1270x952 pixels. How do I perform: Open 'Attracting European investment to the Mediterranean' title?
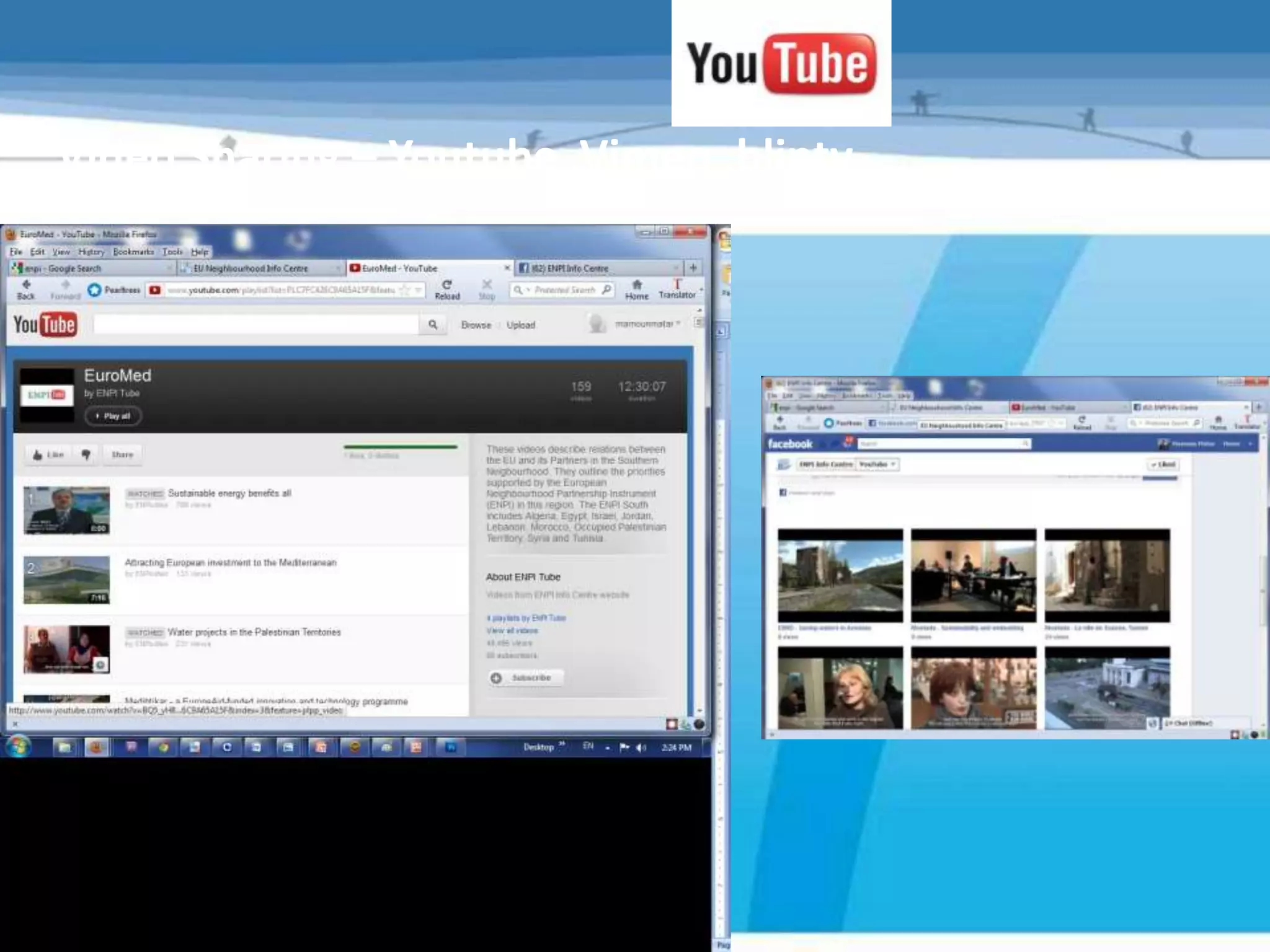[231, 562]
